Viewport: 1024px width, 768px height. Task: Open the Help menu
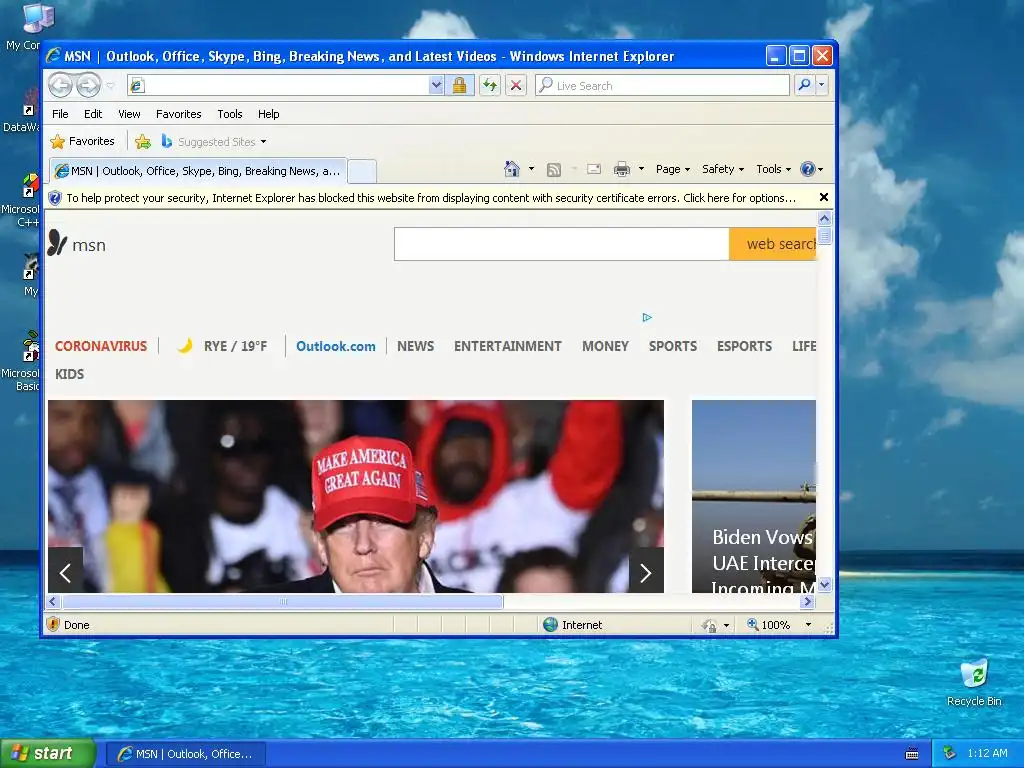[268, 114]
